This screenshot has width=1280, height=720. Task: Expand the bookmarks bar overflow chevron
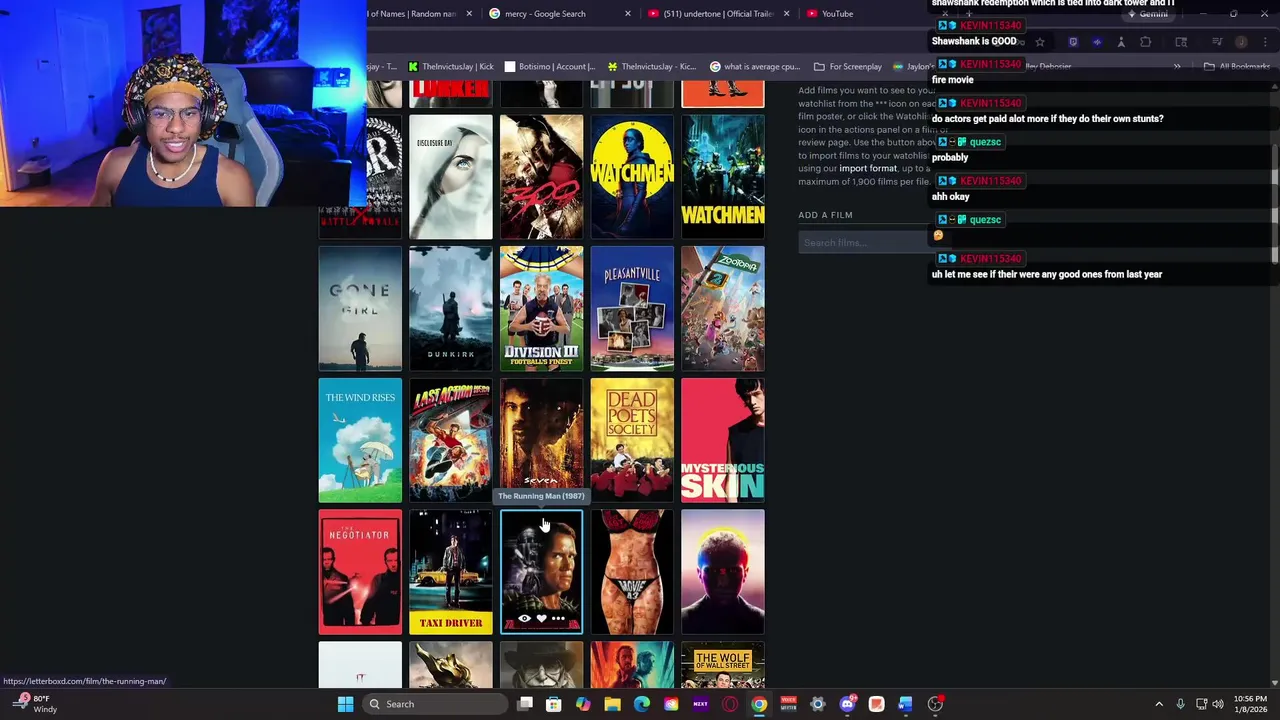tap(1177, 67)
